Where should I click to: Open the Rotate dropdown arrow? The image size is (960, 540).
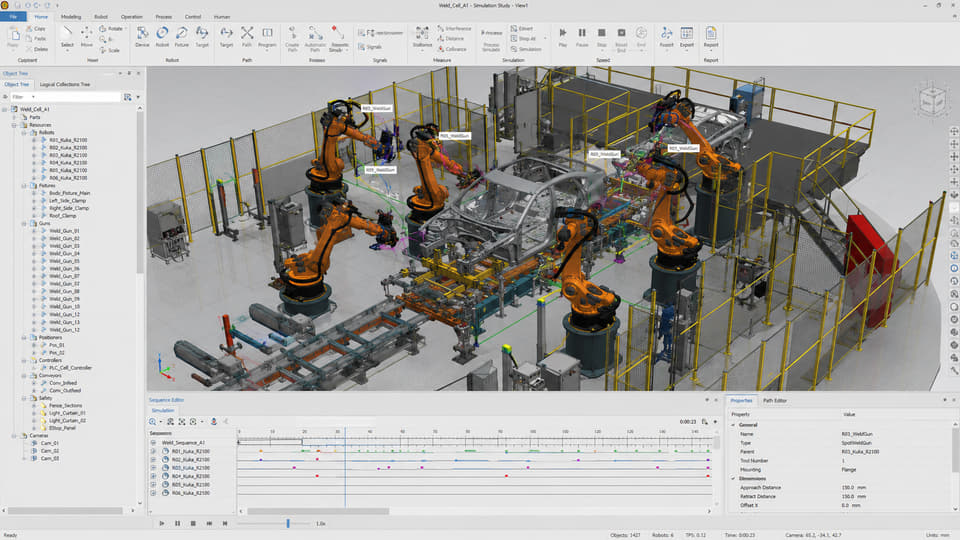point(126,29)
